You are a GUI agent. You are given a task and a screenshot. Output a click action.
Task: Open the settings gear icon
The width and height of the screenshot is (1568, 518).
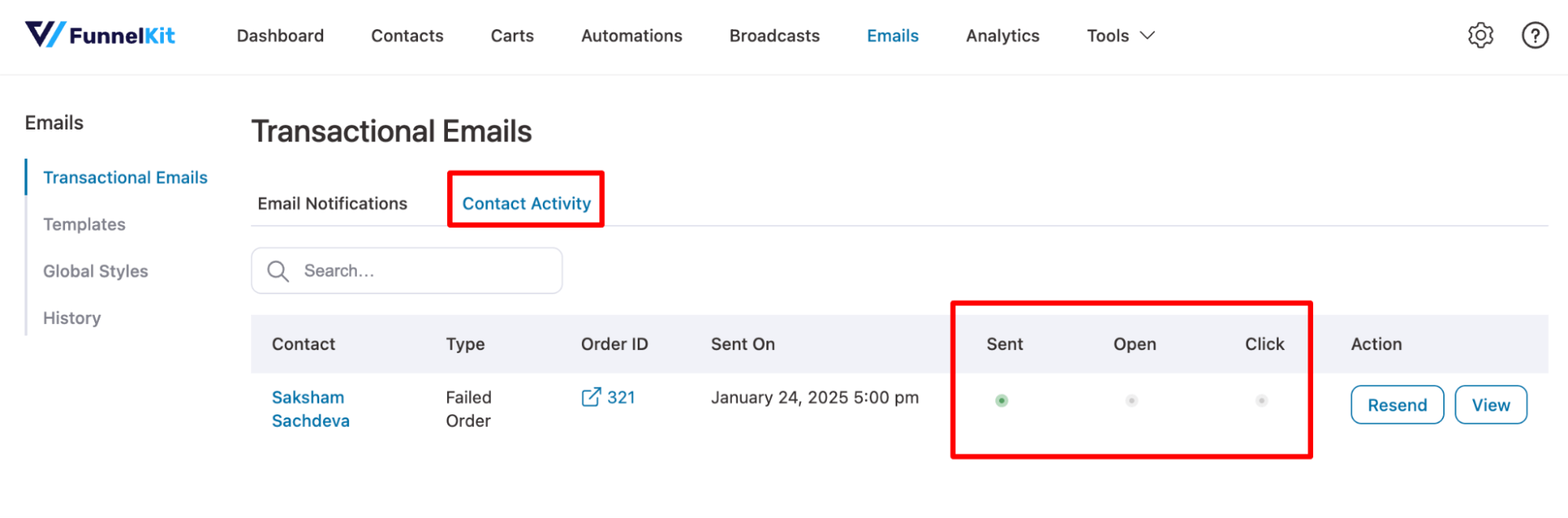pyautogui.click(x=1480, y=35)
